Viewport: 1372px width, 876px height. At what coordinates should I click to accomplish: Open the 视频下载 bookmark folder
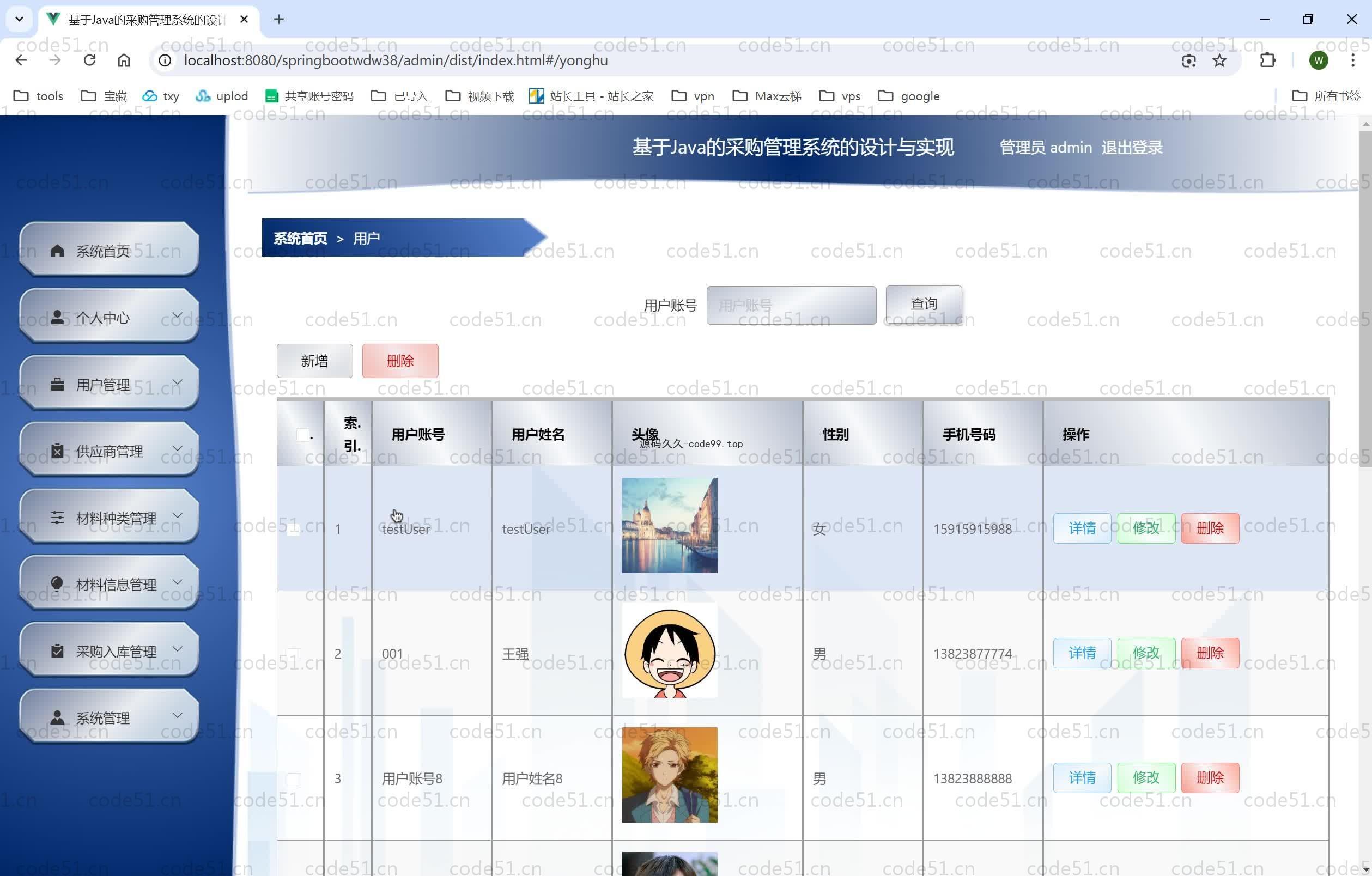click(x=479, y=96)
